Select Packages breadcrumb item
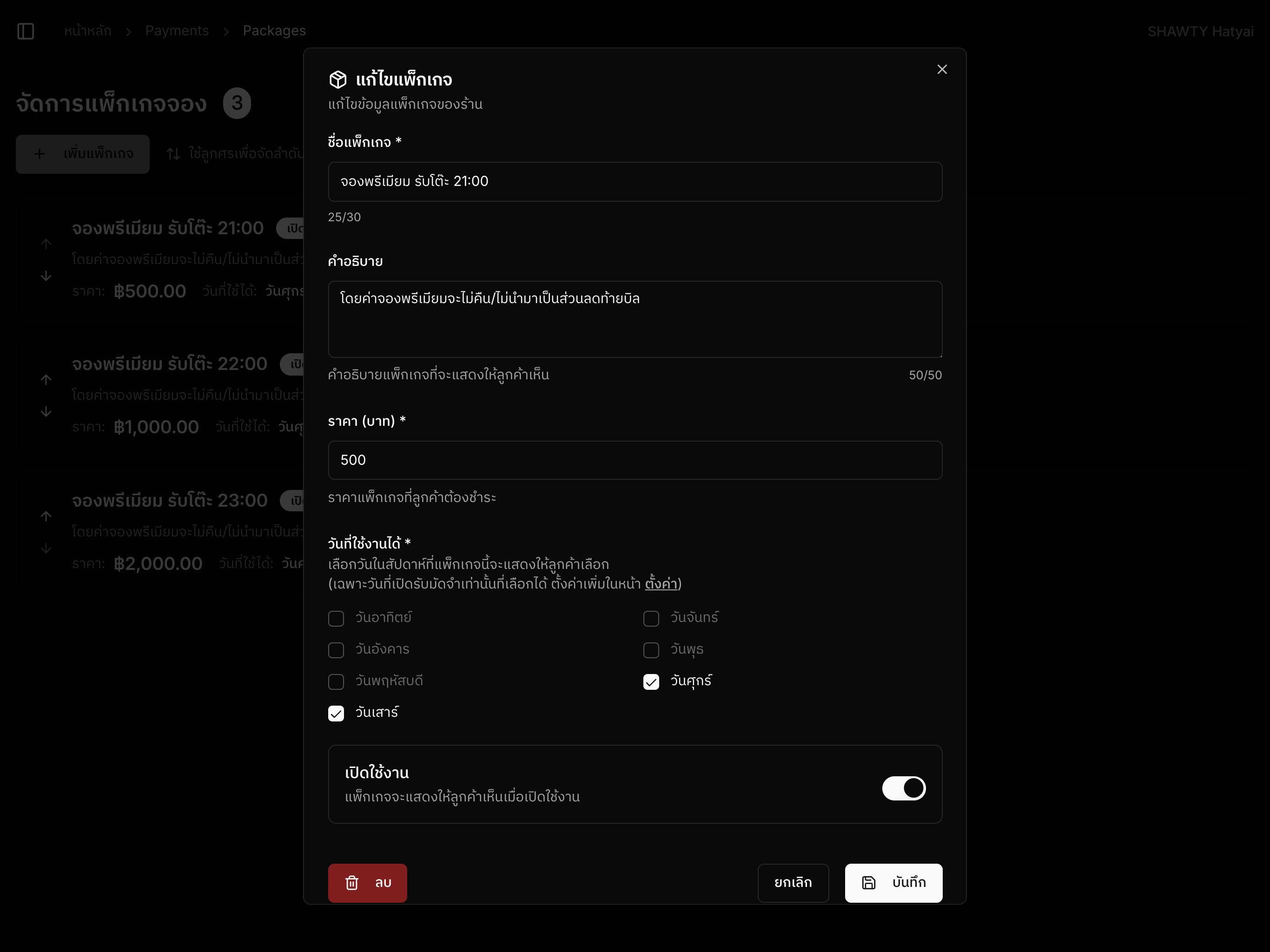Screen dimensions: 1270x952 (274, 31)
